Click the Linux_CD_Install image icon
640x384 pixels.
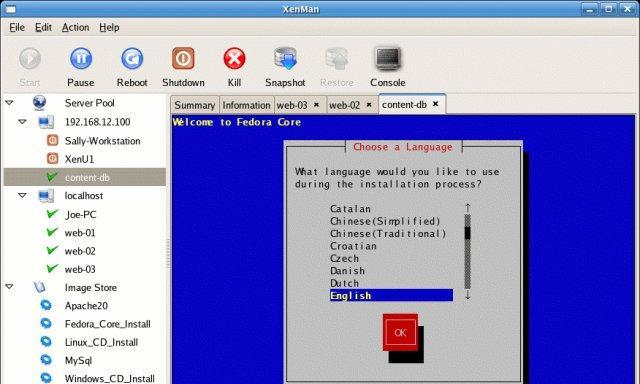[x=46, y=342]
